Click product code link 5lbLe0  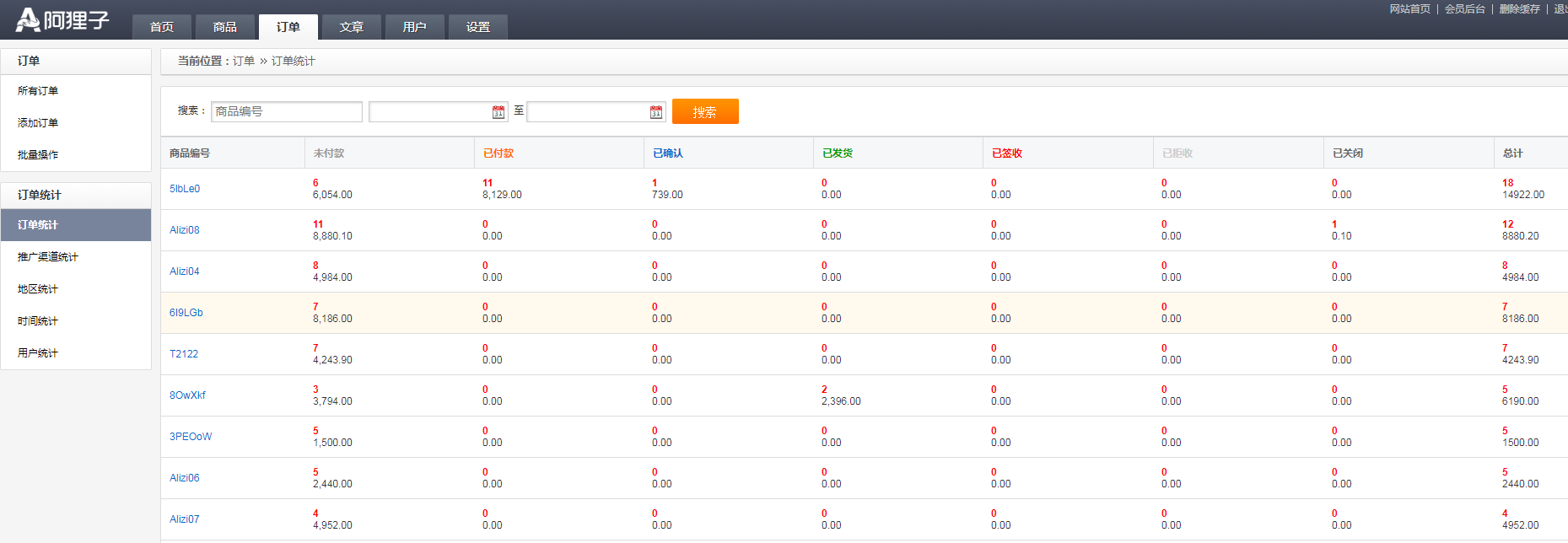coord(185,189)
